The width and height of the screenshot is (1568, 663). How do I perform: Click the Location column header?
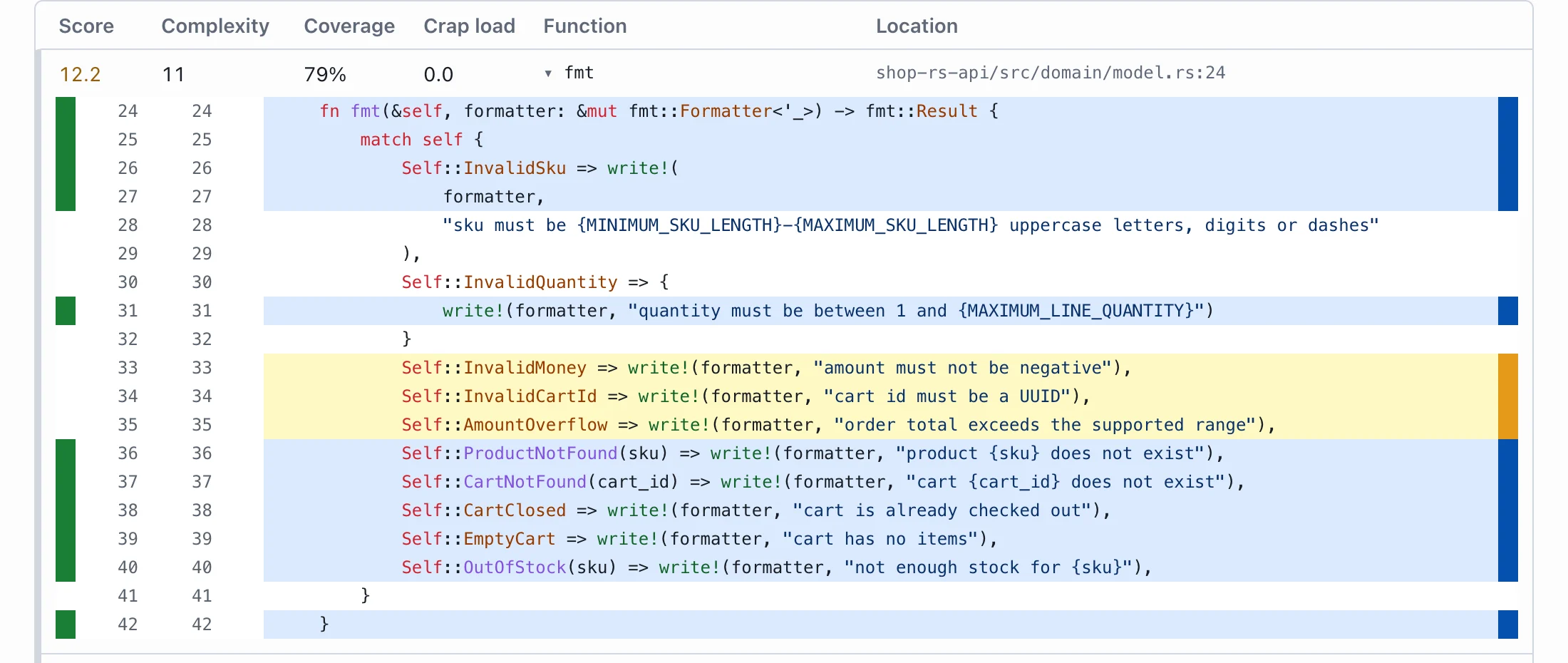pyautogui.click(x=917, y=26)
